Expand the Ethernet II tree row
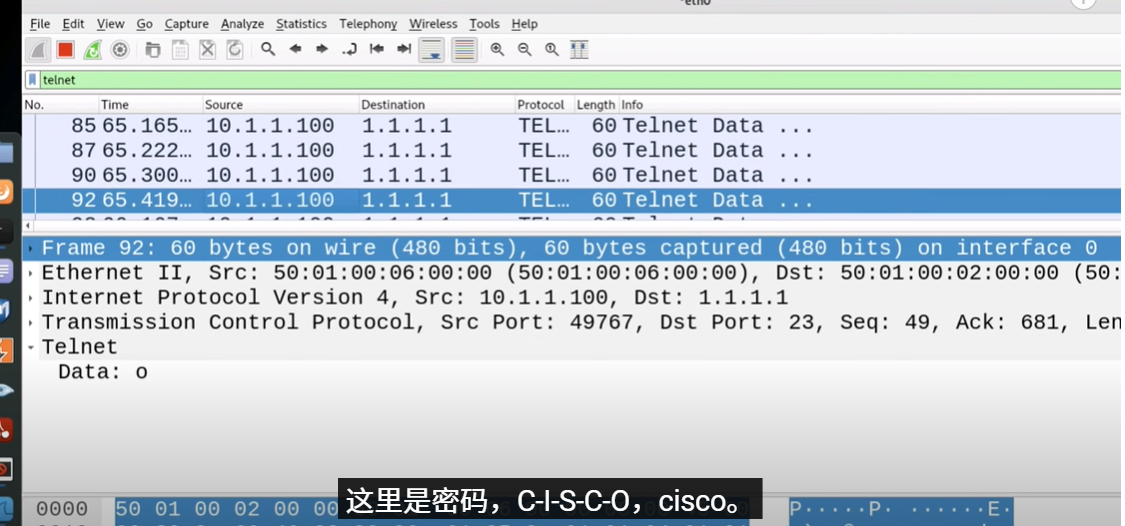The height and width of the screenshot is (526, 1125). (x=32, y=273)
